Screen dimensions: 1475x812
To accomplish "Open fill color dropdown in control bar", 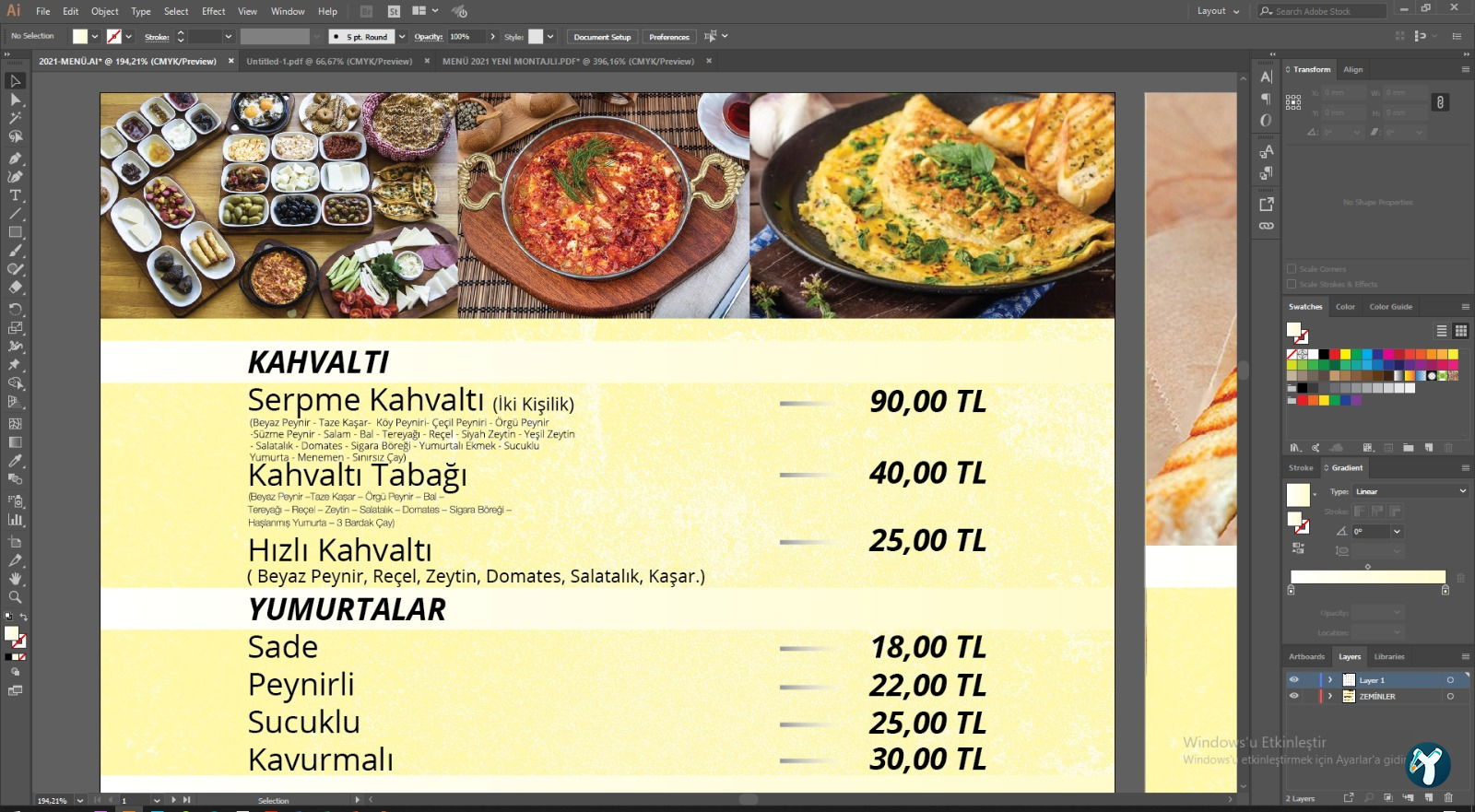I will pyautogui.click(x=94, y=37).
